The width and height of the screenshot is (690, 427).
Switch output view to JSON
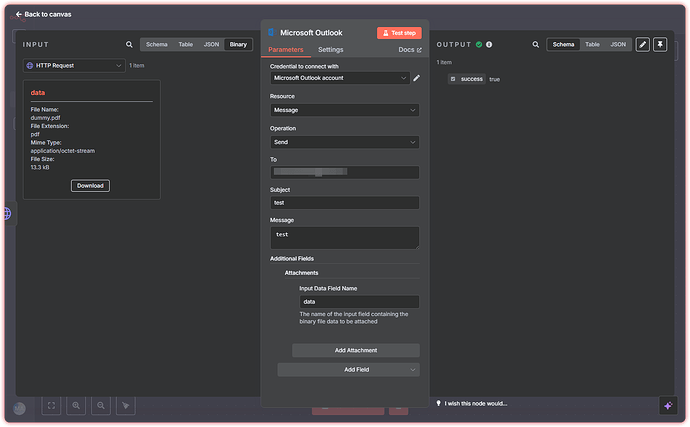click(x=618, y=44)
